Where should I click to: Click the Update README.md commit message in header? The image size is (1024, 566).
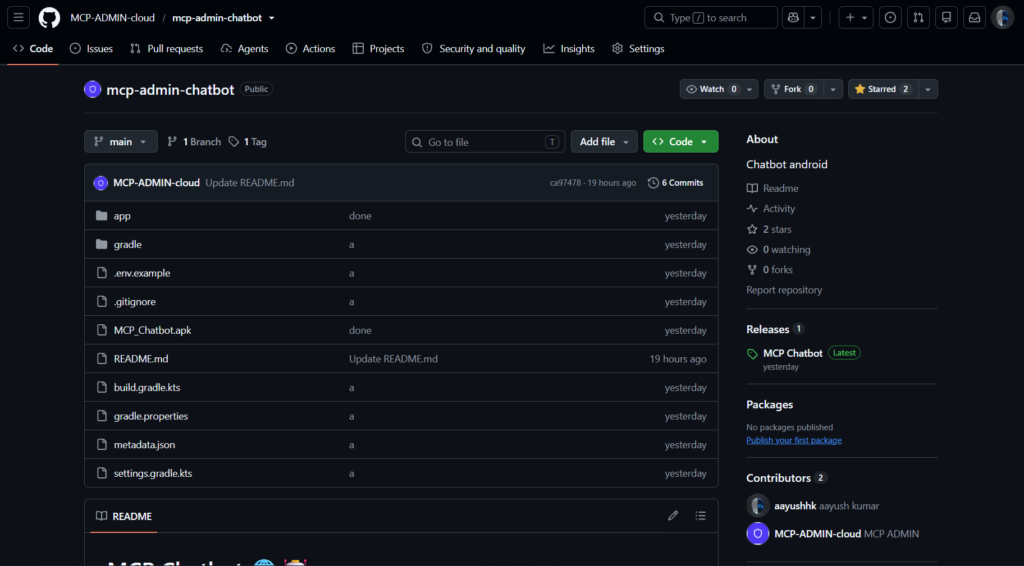pyautogui.click(x=249, y=183)
